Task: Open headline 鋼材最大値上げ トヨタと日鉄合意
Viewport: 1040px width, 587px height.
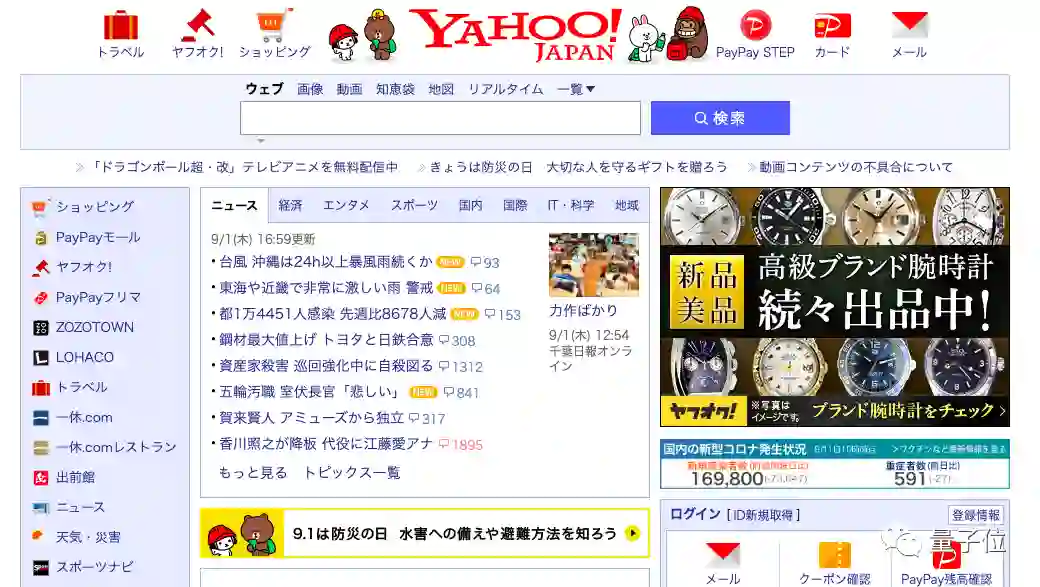Action: (326, 340)
